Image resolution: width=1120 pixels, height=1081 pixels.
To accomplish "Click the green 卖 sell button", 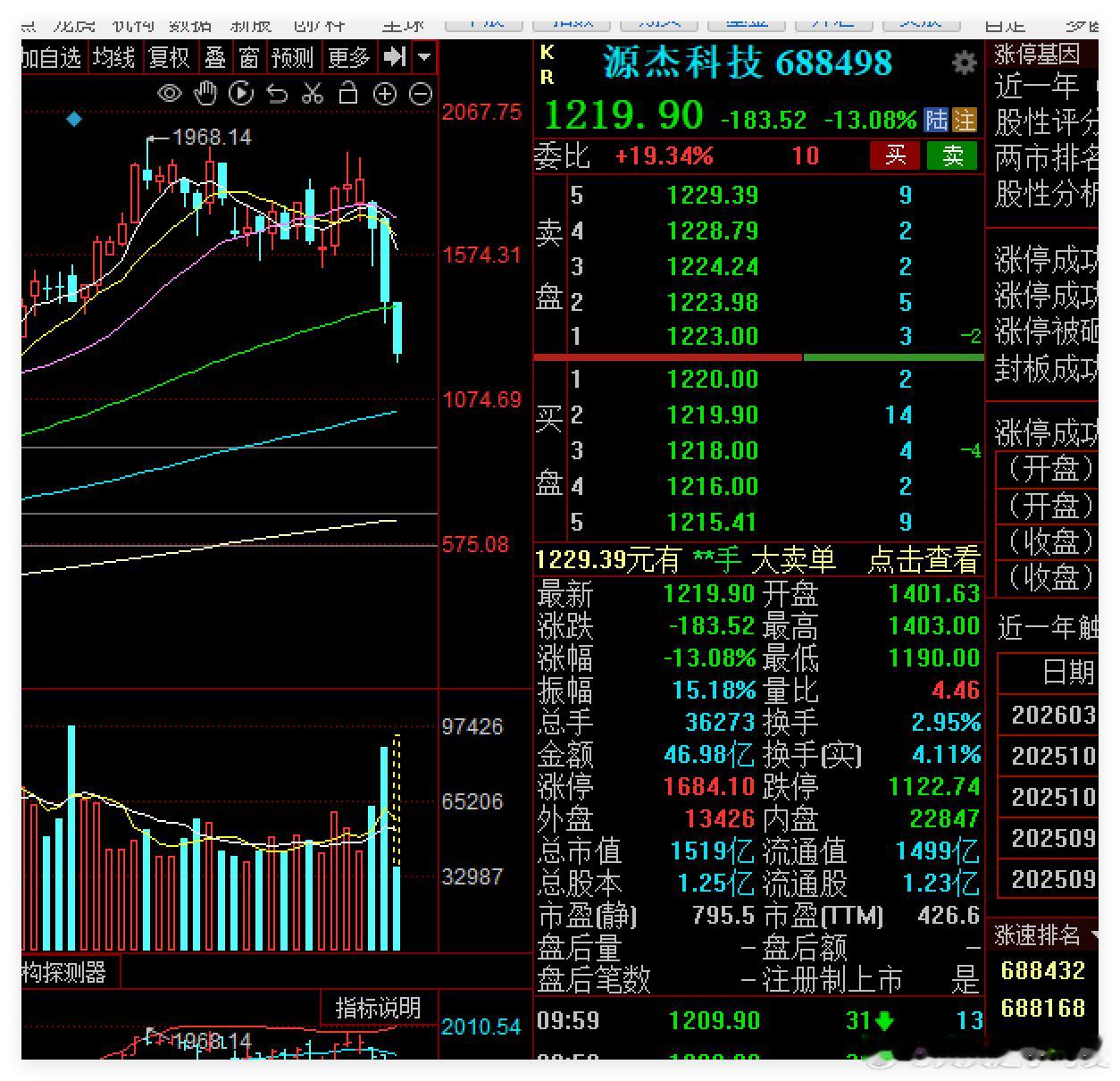I will [952, 156].
